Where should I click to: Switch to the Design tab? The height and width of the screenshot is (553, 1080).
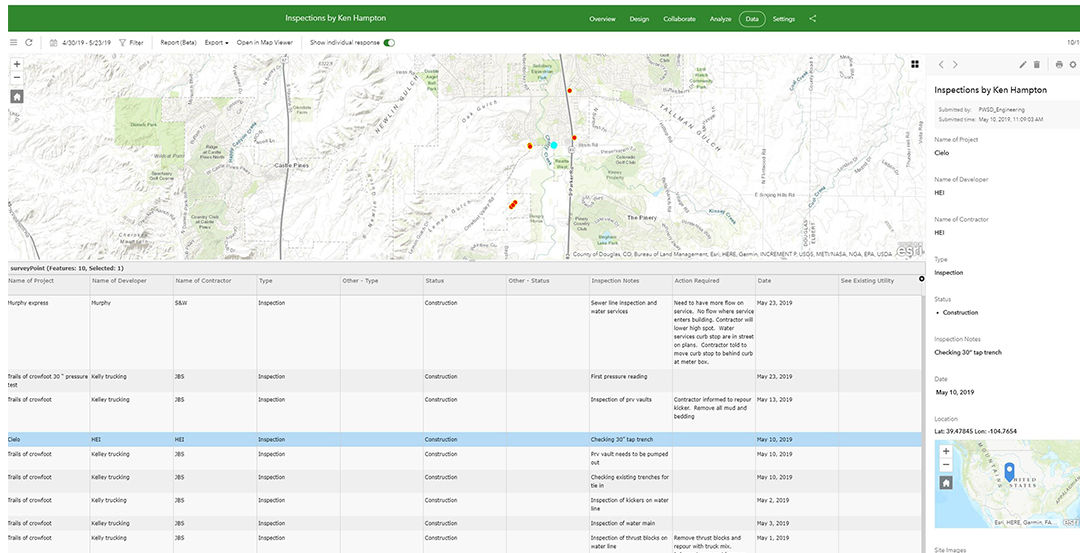click(639, 19)
